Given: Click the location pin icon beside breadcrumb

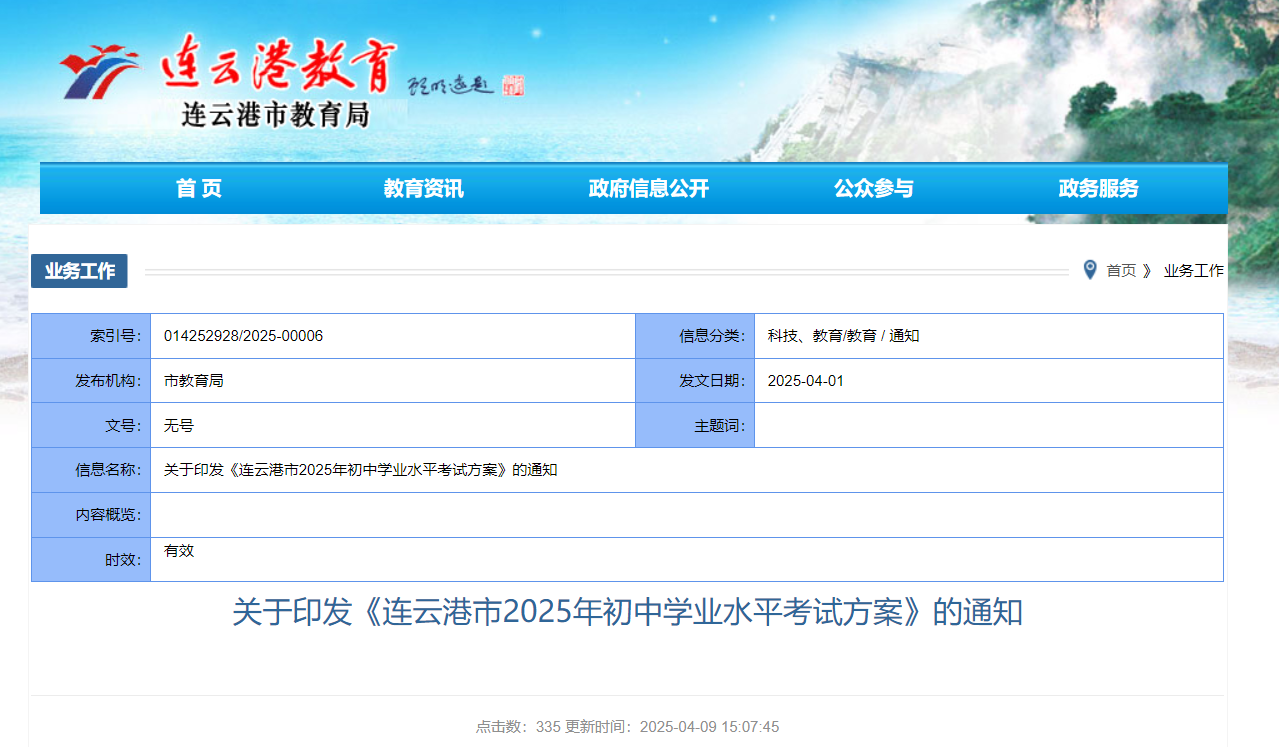Looking at the screenshot, I should point(1090,270).
